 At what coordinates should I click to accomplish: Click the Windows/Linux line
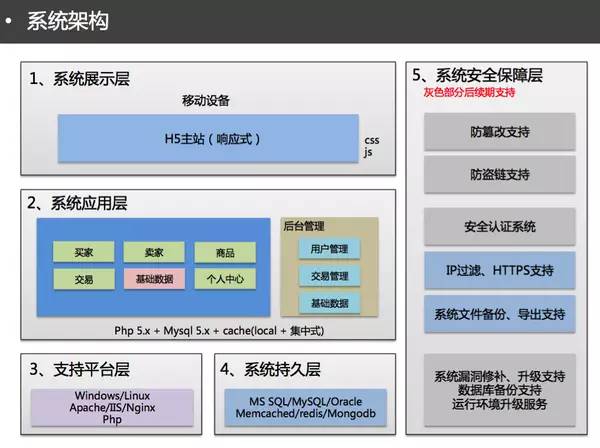(112, 395)
